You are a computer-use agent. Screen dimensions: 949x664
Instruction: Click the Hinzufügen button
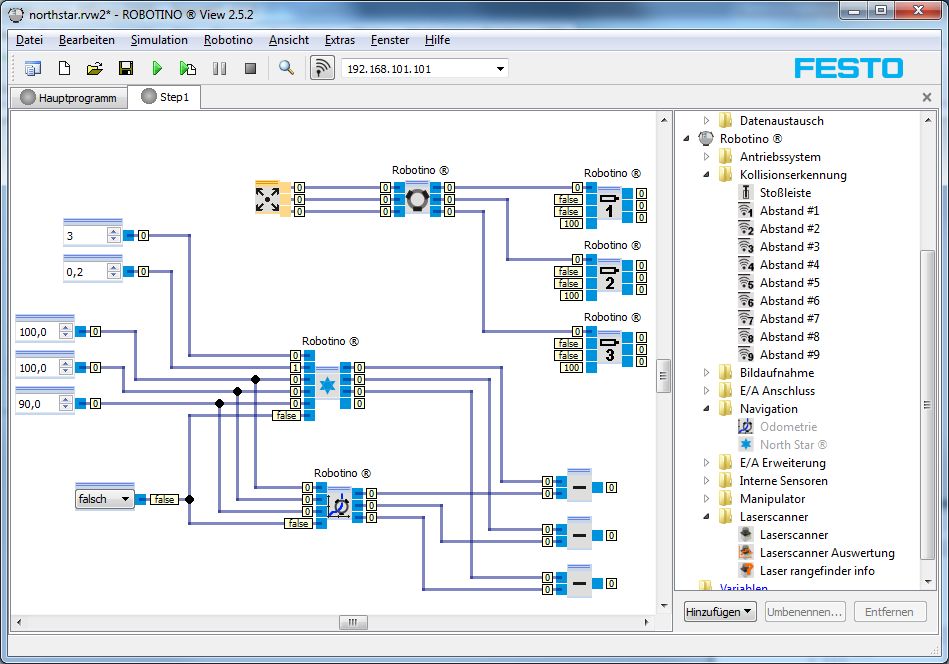pos(719,612)
